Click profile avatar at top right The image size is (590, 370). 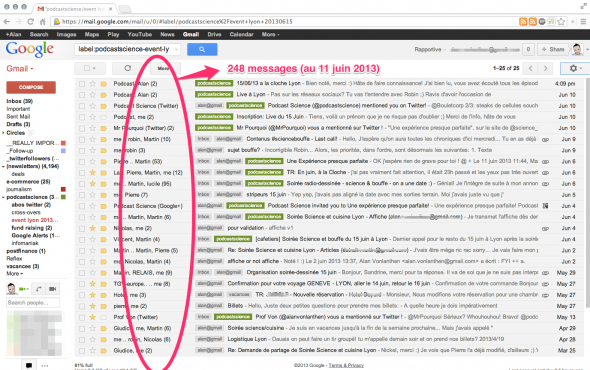click(577, 49)
